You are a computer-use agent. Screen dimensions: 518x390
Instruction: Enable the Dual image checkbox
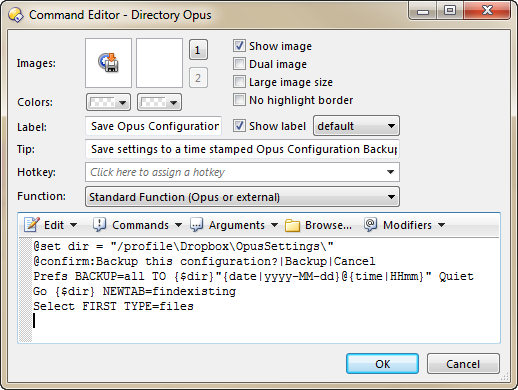click(239, 64)
